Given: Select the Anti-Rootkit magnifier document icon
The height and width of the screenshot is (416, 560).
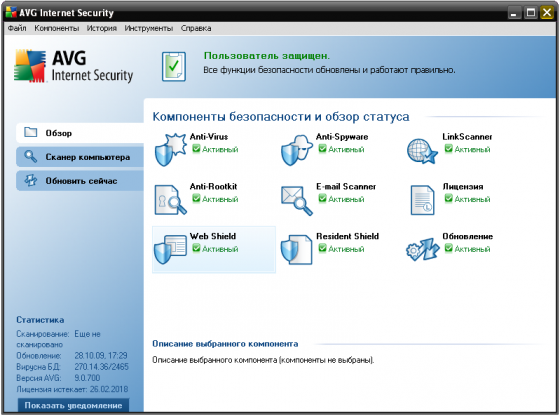Looking at the screenshot, I should click(170, 200).
